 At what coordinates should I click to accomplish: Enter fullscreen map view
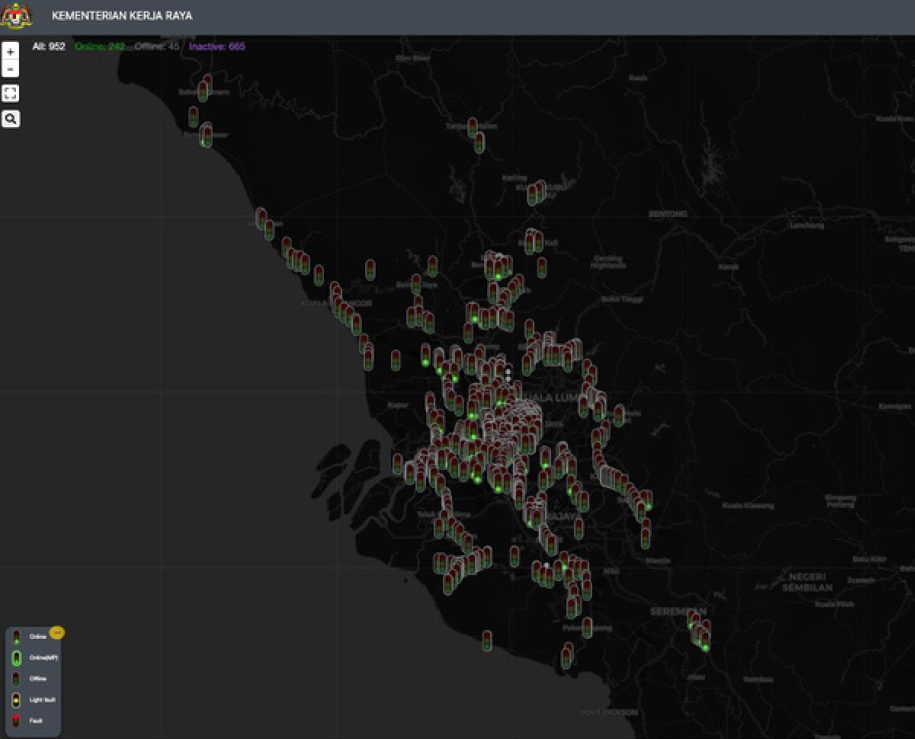pos(10,93)
